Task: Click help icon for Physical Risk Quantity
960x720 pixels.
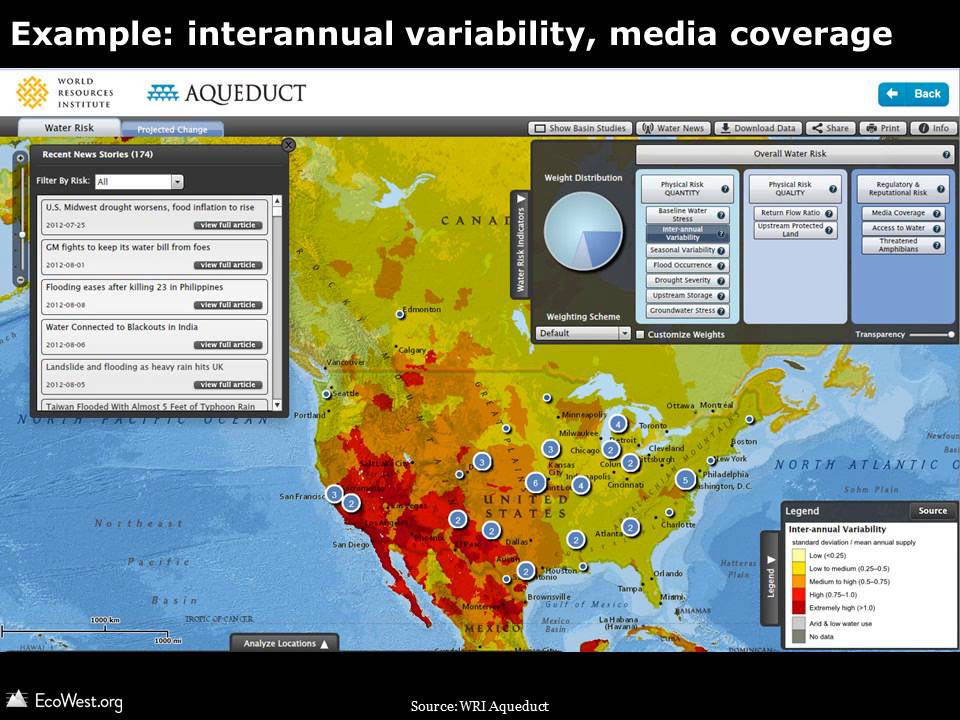Action: click(x=725, y=189)
